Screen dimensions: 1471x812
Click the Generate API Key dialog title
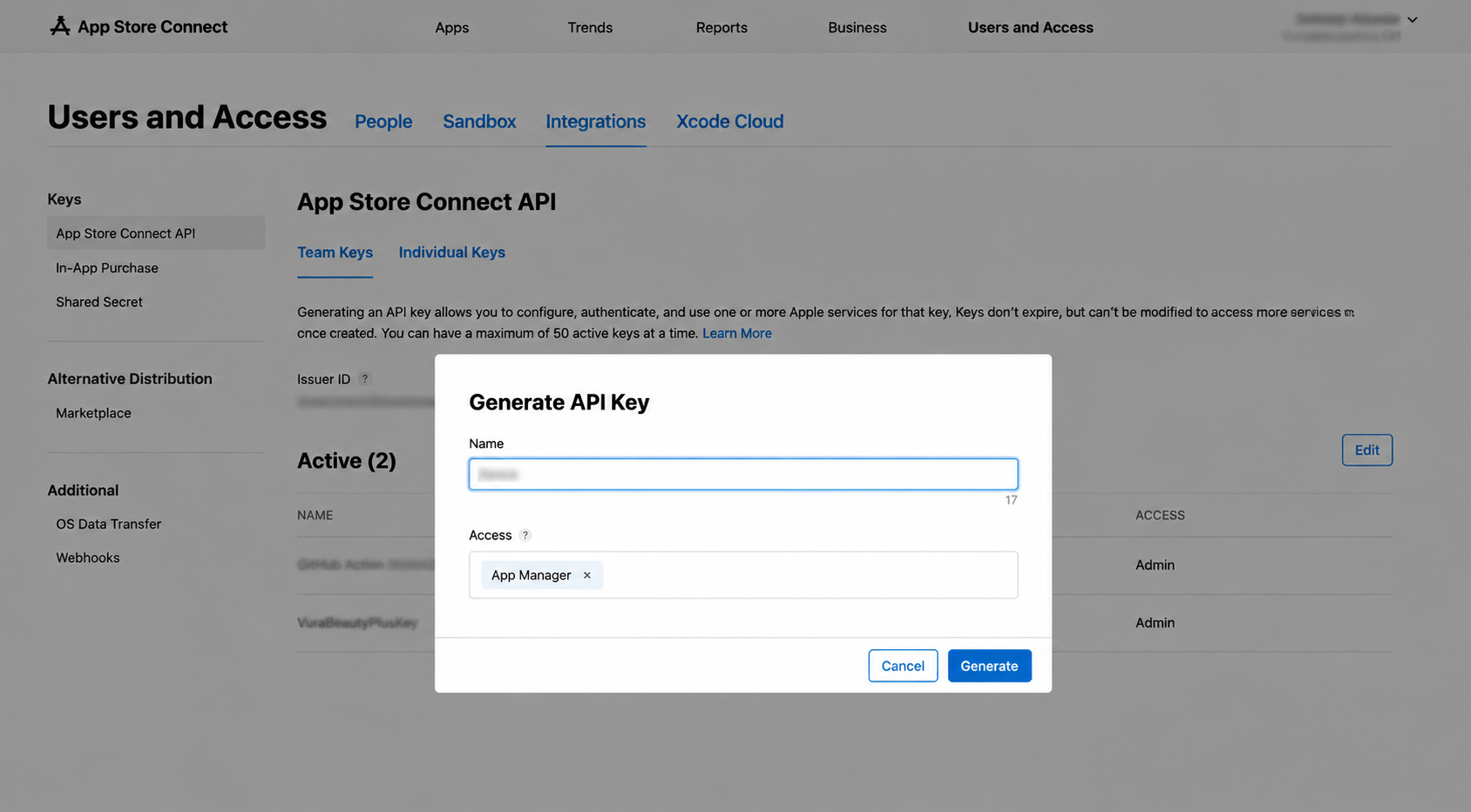click(559, 402)
